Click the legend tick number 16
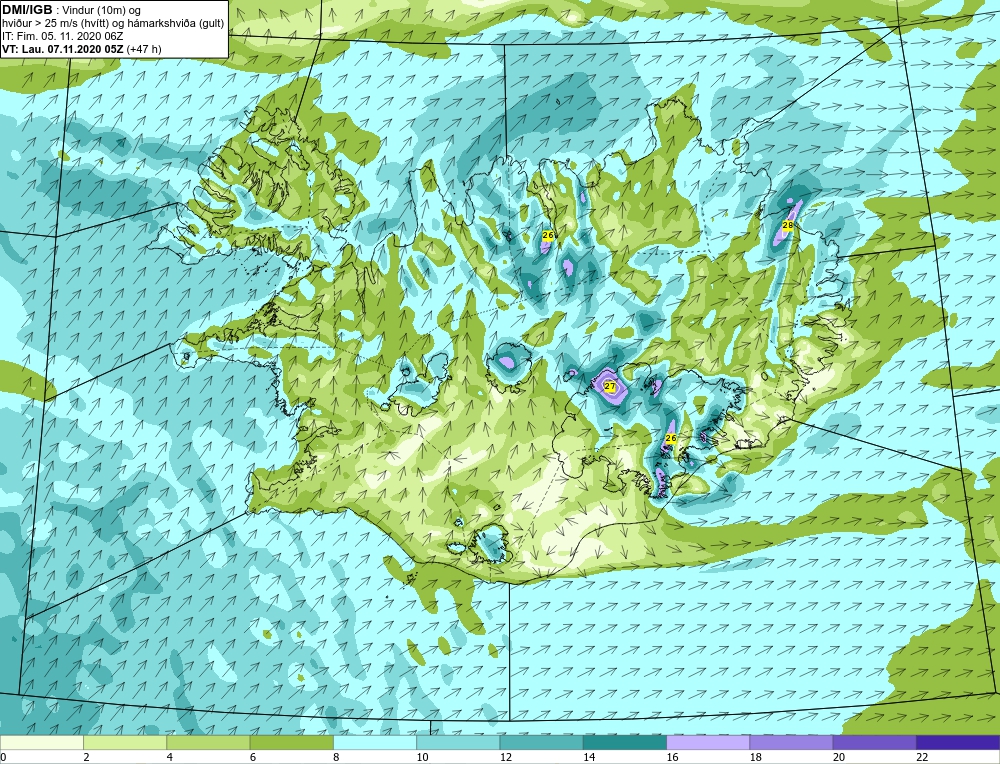This screenshot has width=1000, height=764. [x=672, y=757]
